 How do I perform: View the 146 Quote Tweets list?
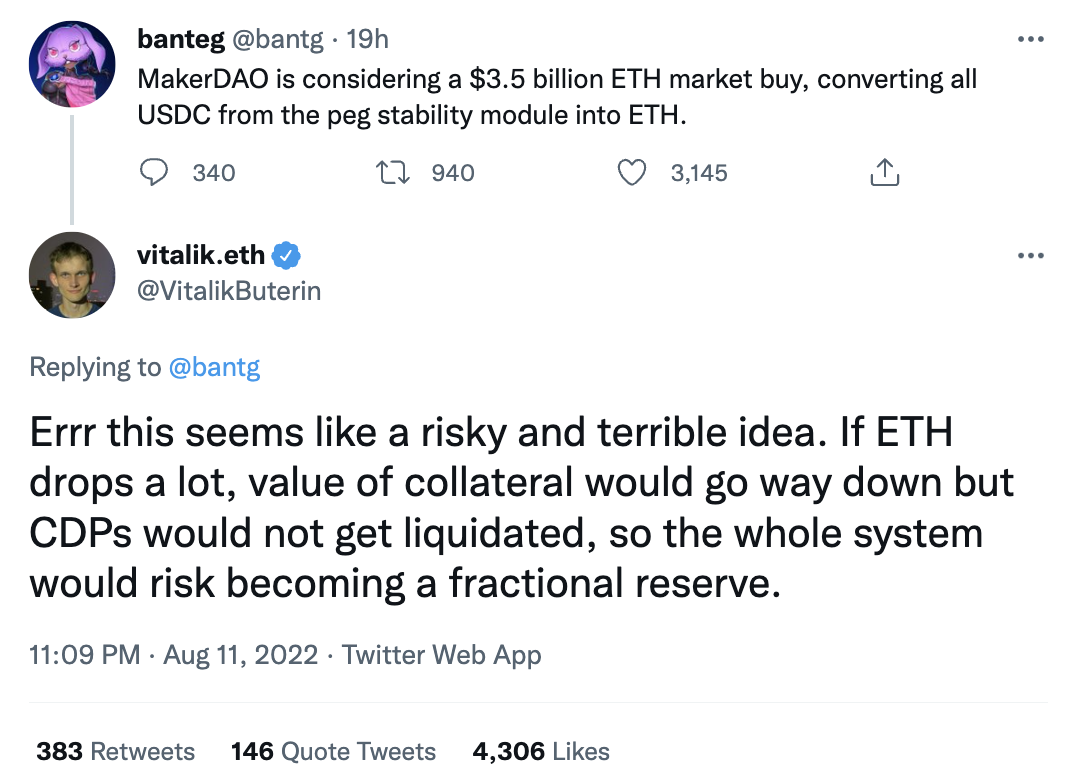tap(334, 751)
